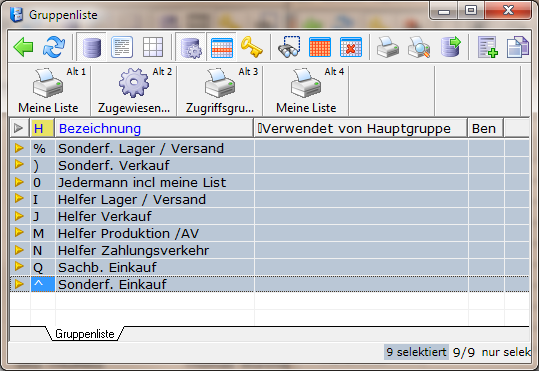
Task: Switch to the form view icon
Action: point(122,47)
